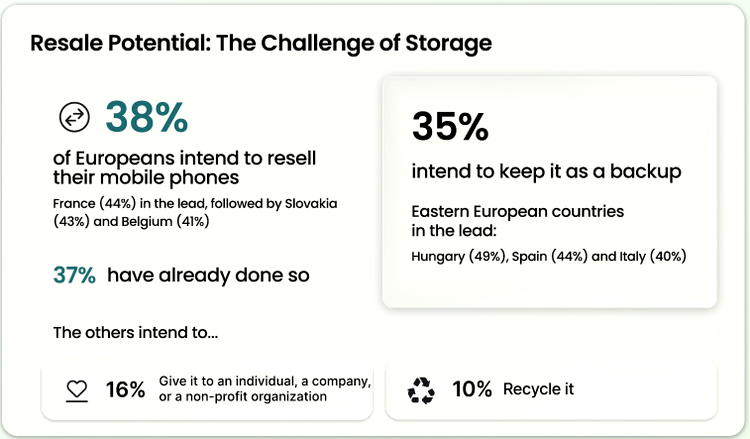This screenshot has height=439, width=750.
Task: Click 'The others intend to...' text
Action: point(135,333)
